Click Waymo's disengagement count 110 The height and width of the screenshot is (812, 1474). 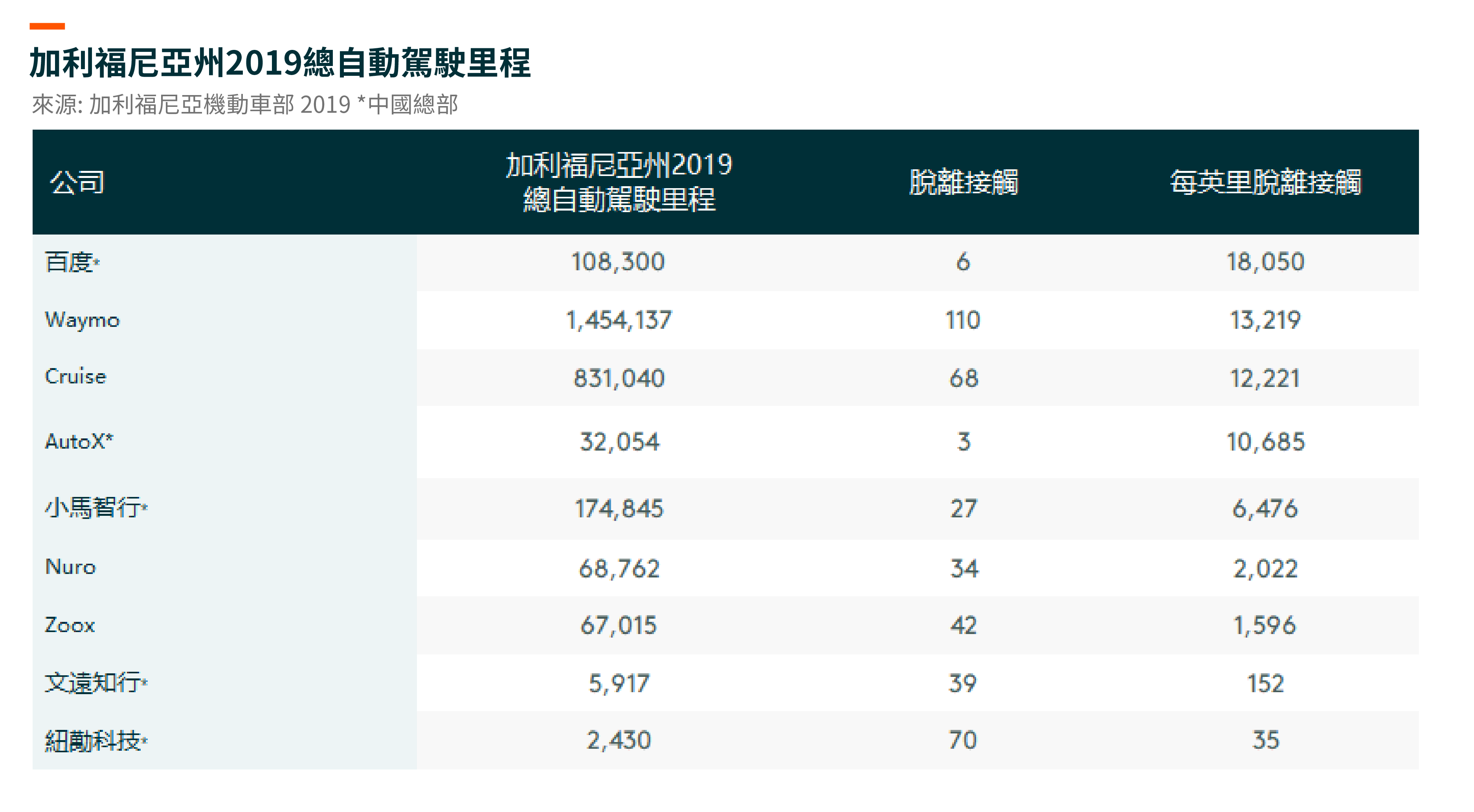coord(963,320)
